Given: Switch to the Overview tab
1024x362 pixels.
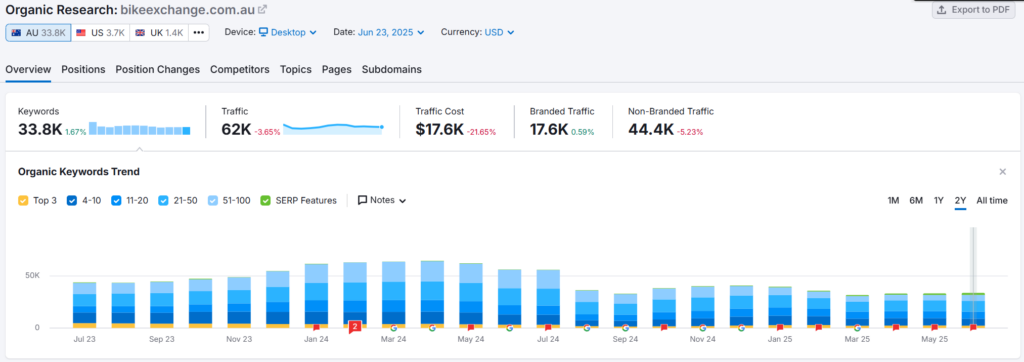Looking at the screenshot, I should 28,69.
